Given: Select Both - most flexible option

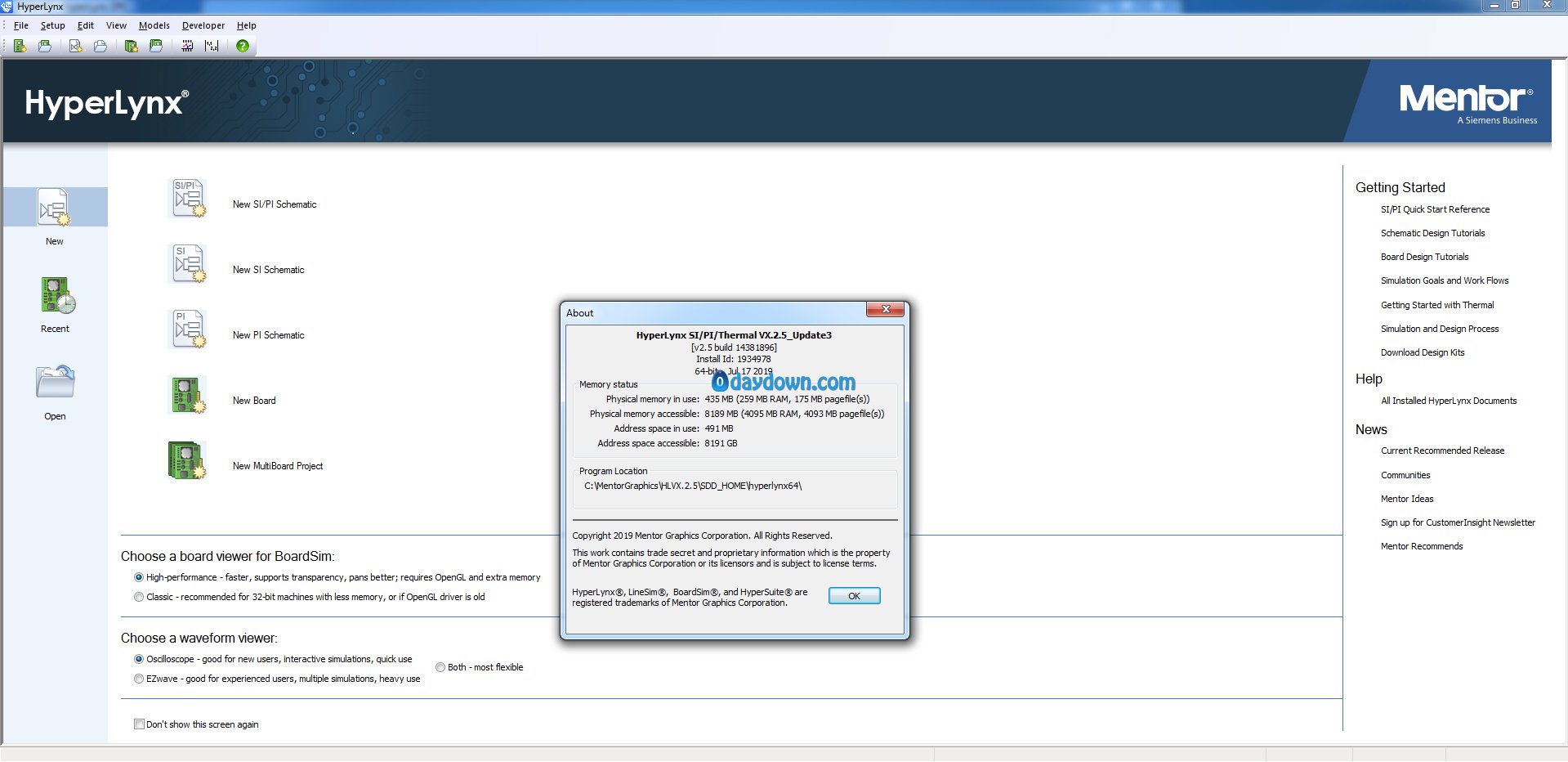Looking at the screenshot, I should click(x=440, y=667).
